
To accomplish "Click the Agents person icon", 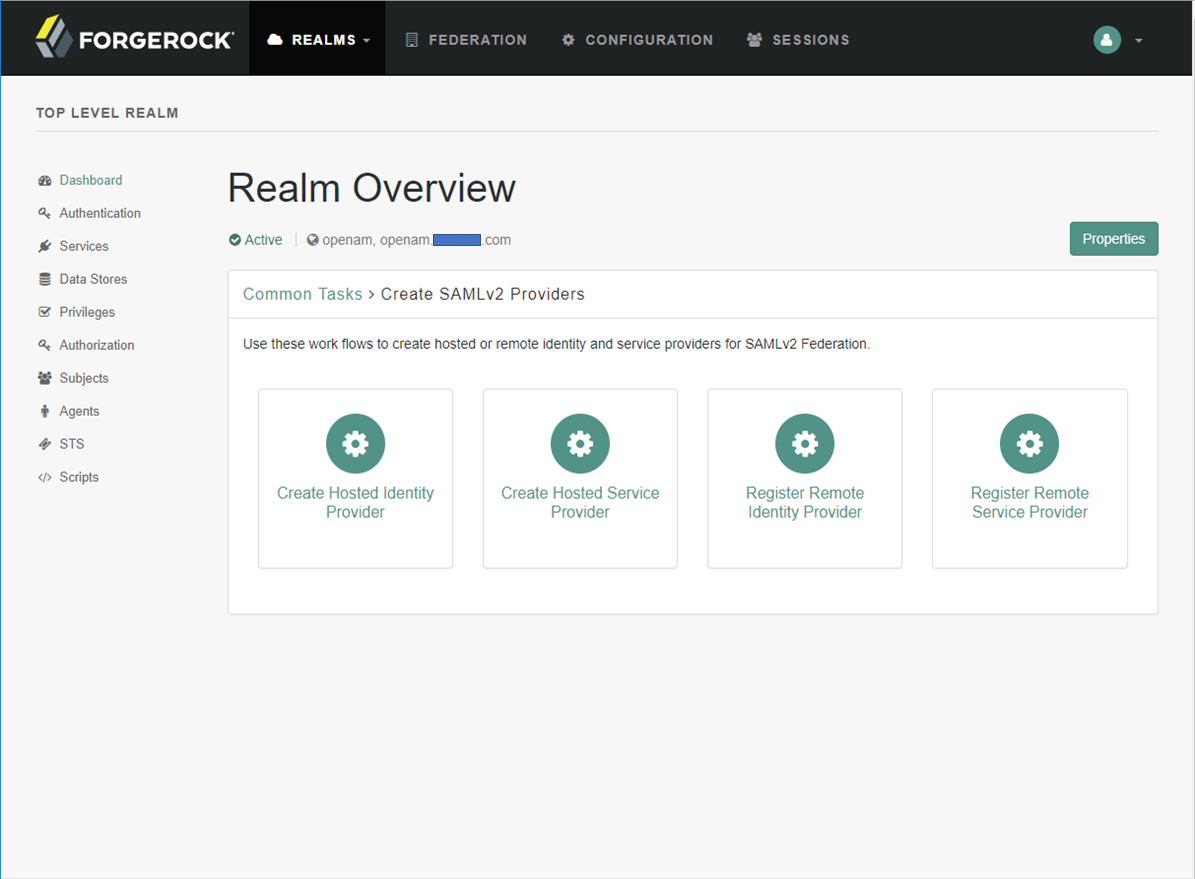I will tap(44, 411).
